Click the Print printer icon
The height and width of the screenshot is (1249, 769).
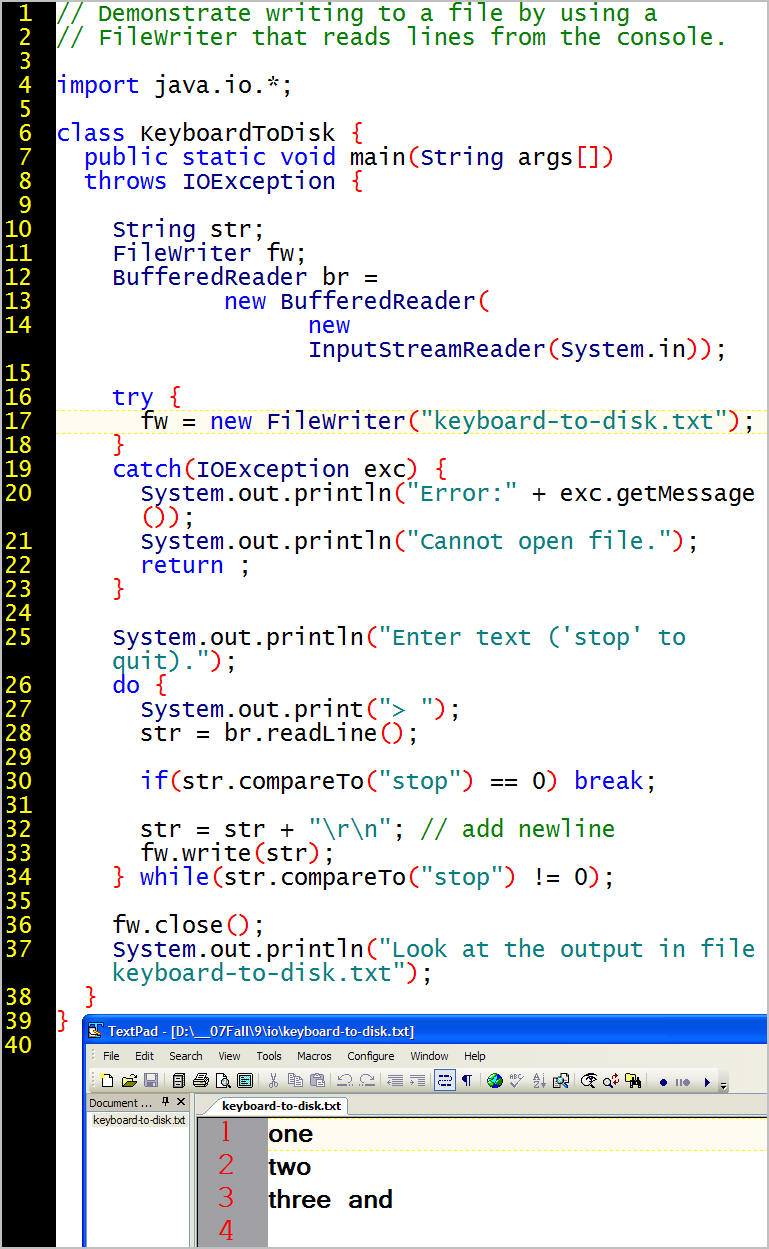pos(200,1081)
